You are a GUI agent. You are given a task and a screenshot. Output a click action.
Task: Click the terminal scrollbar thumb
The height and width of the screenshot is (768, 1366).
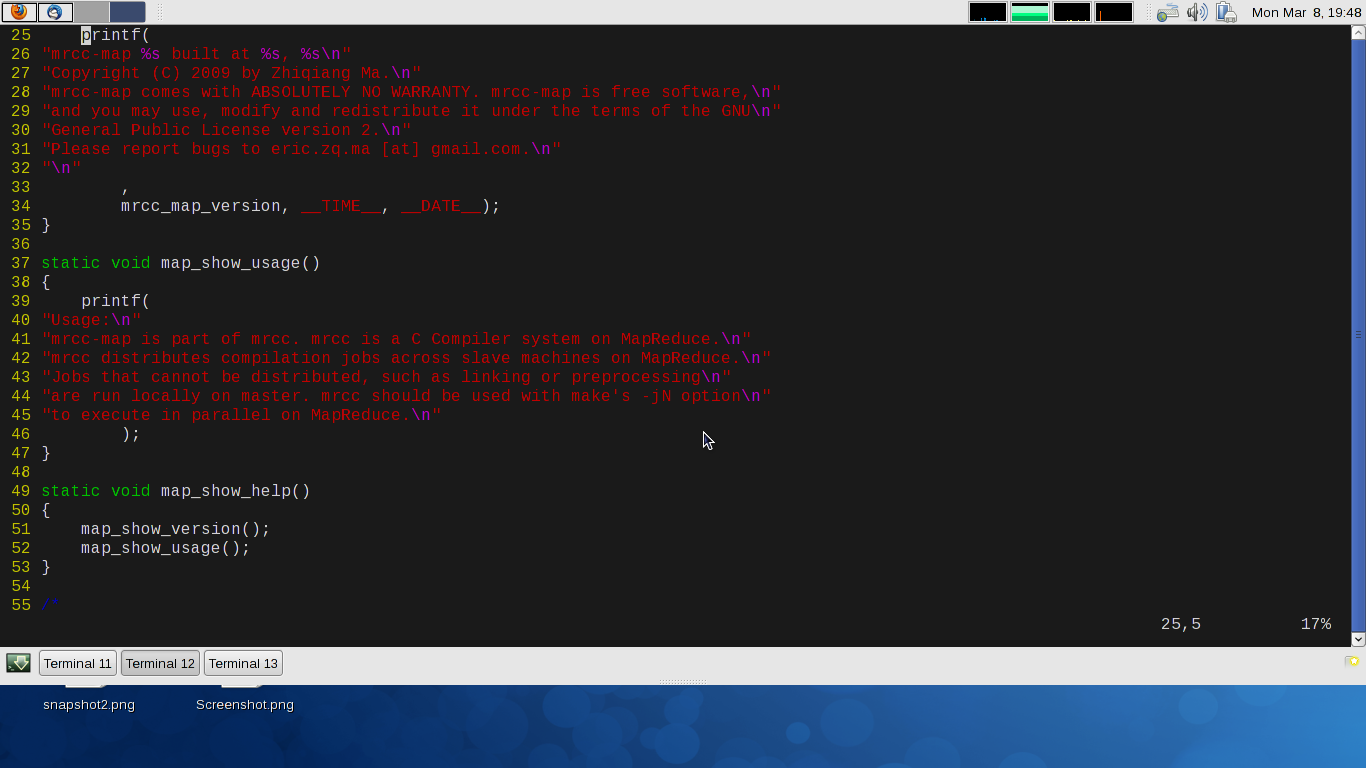tap(1358, 335)
